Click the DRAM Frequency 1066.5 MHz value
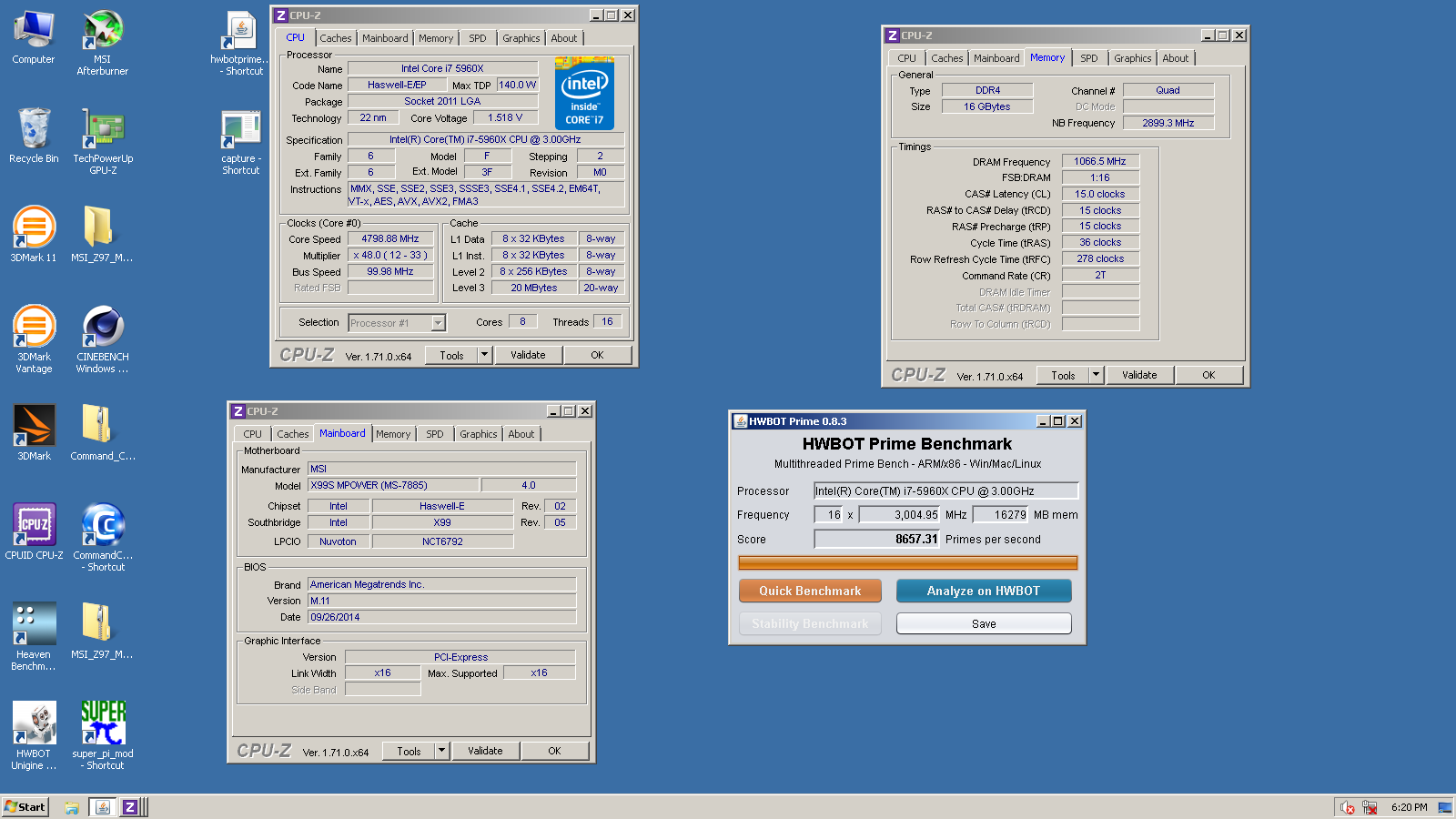This screenshot has width=1456, height=819. [x=1100, y=161]
